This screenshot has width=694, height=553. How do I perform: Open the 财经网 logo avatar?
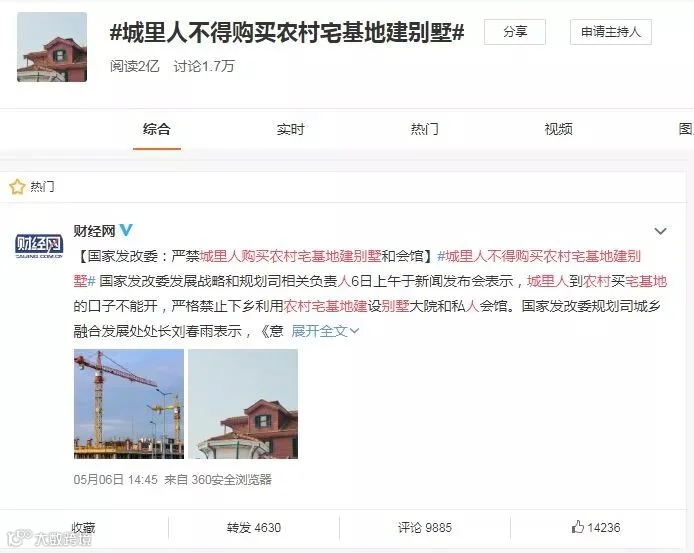pos(39,246)
